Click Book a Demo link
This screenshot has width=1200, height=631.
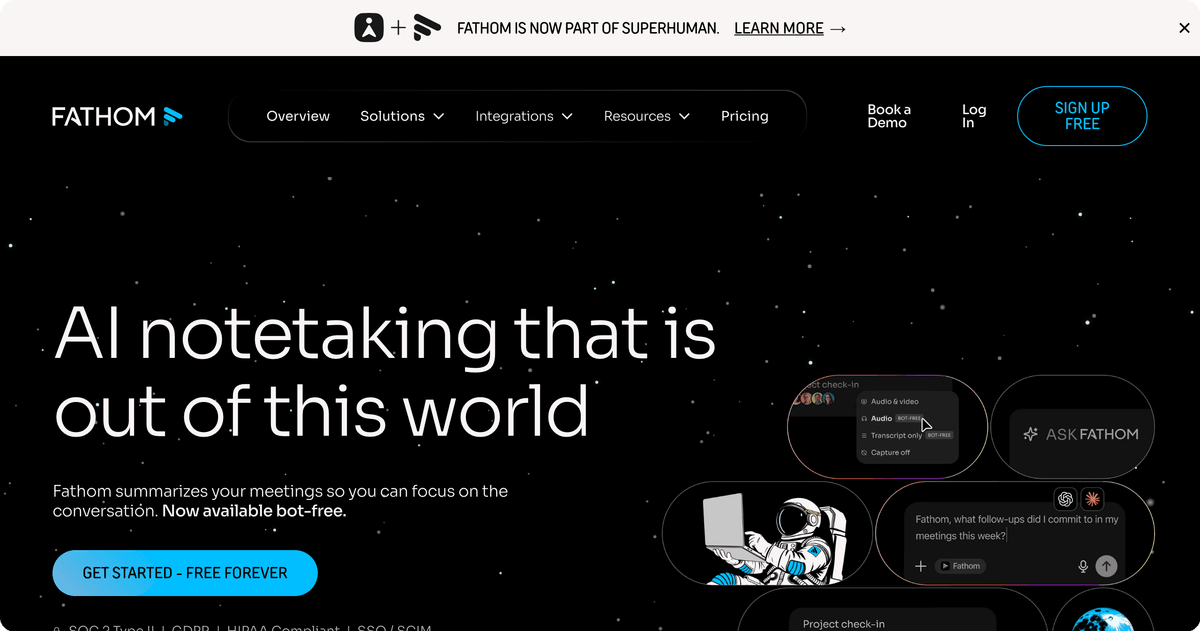coord(889,116)
